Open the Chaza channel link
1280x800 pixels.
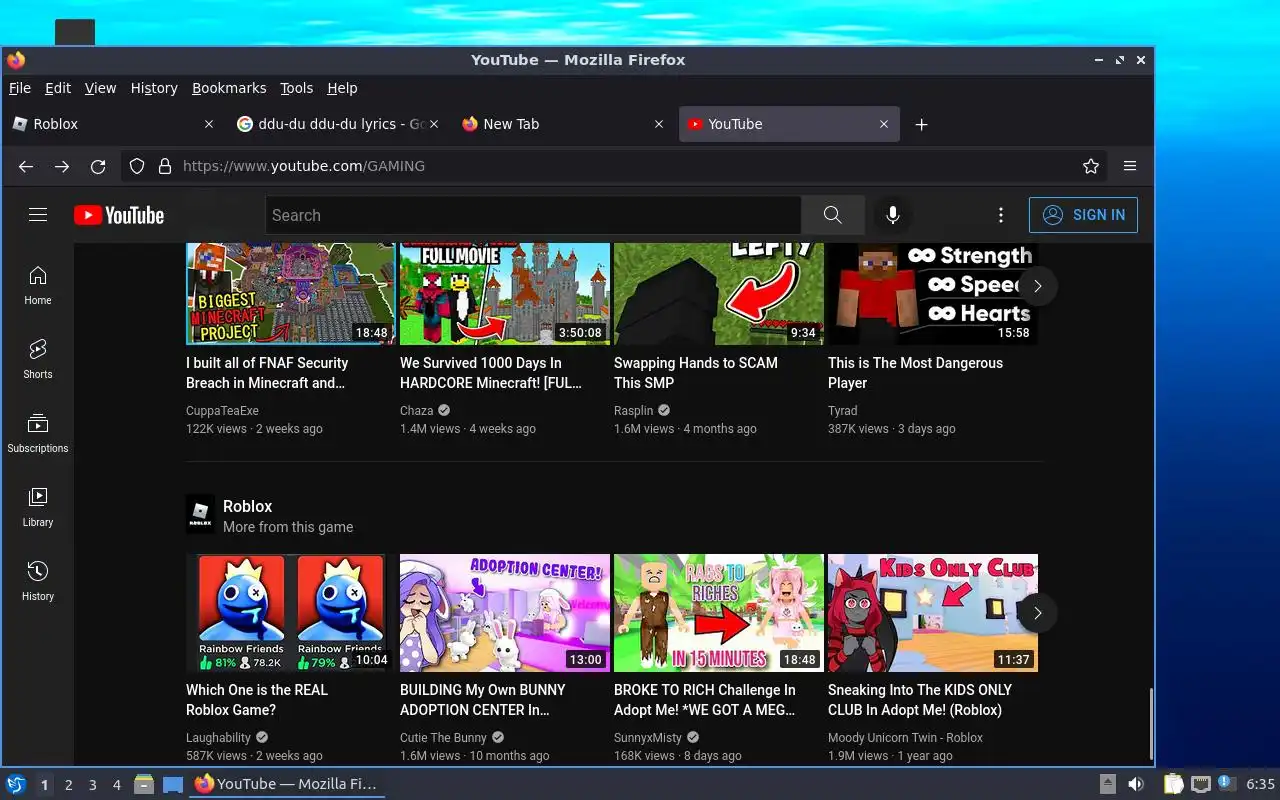pyautogui.click(x=416, y=411)
